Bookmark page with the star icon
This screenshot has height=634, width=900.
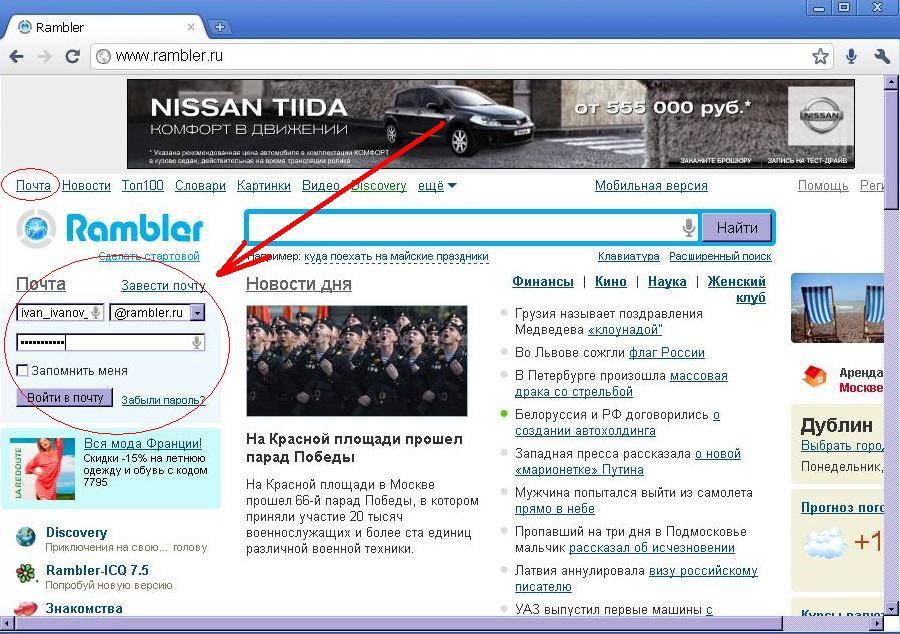pyautogui.click(x=820, y=56)
